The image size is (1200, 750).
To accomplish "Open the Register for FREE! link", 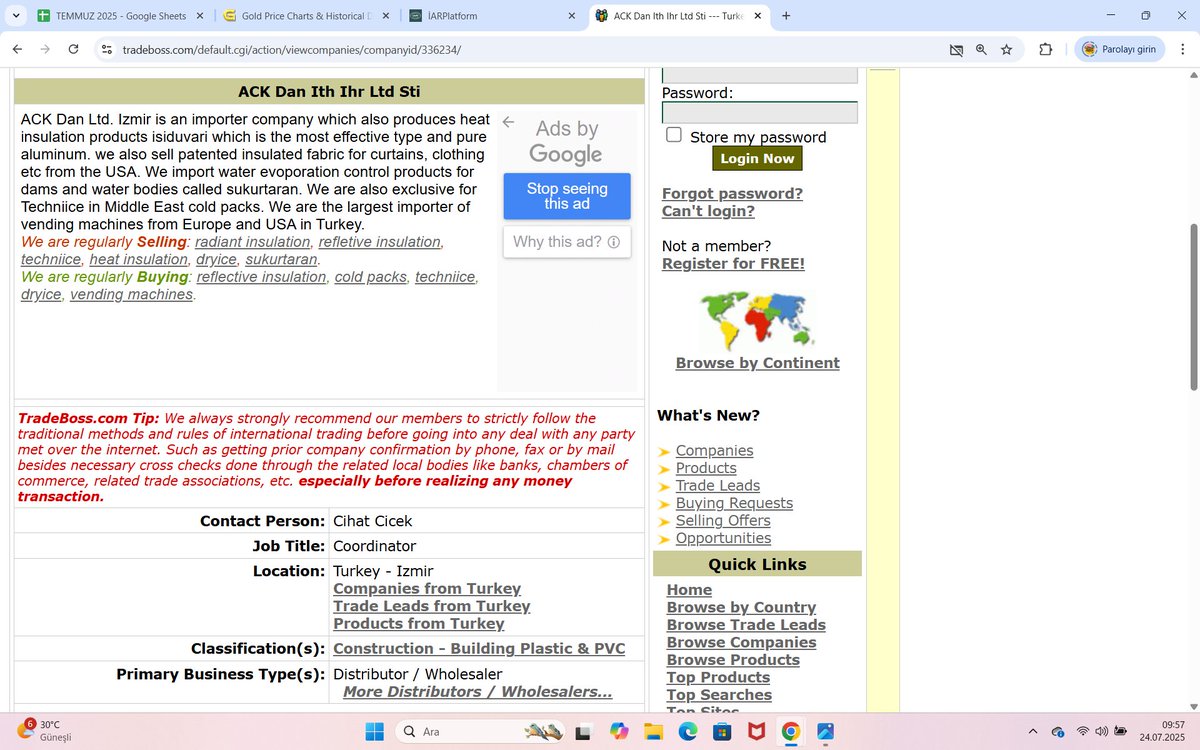I will [x=733, y=264].
